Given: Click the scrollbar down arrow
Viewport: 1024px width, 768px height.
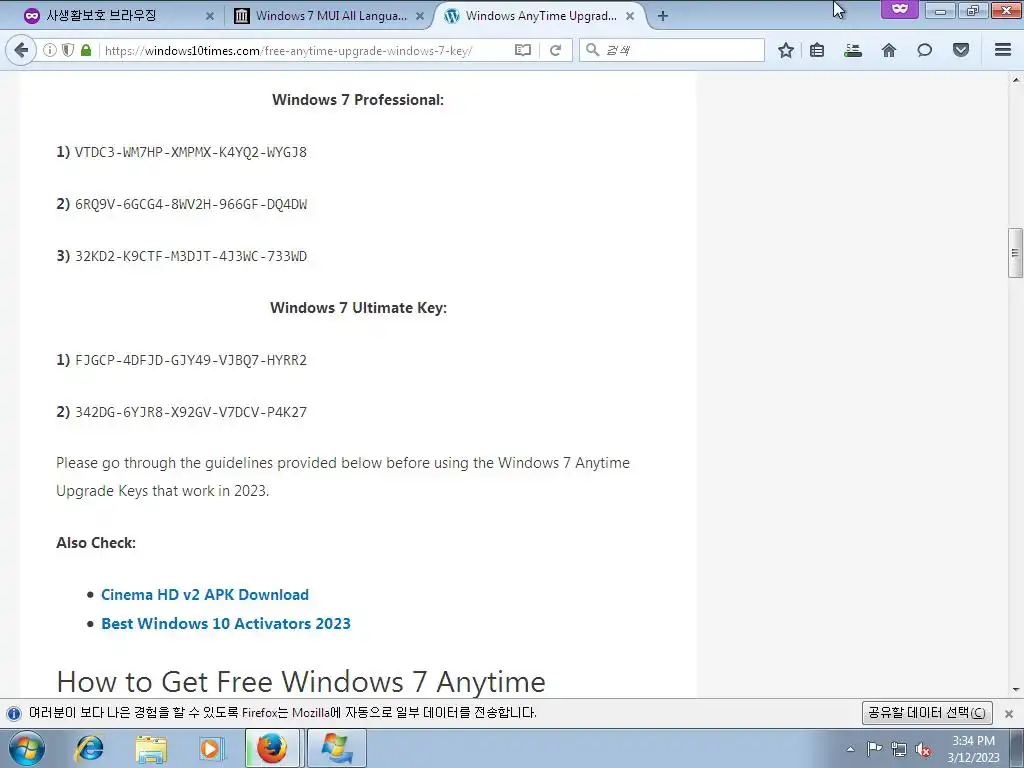Looking at the screenshot, I should pos(1016,690).
